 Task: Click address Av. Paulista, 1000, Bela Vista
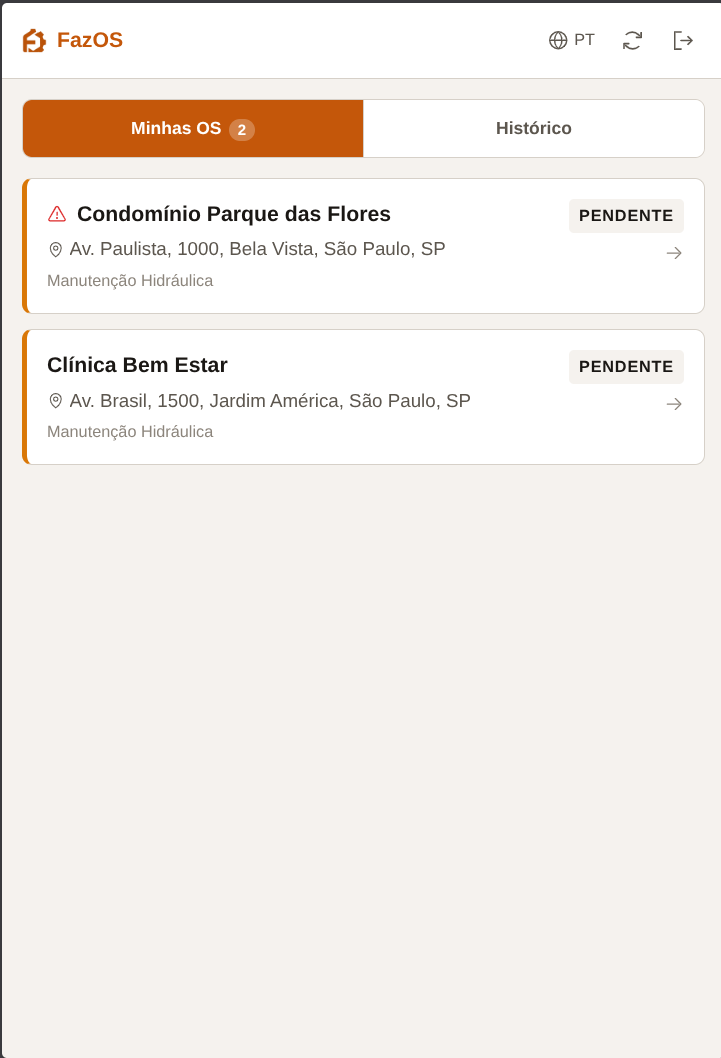click(x=257, y=249)
